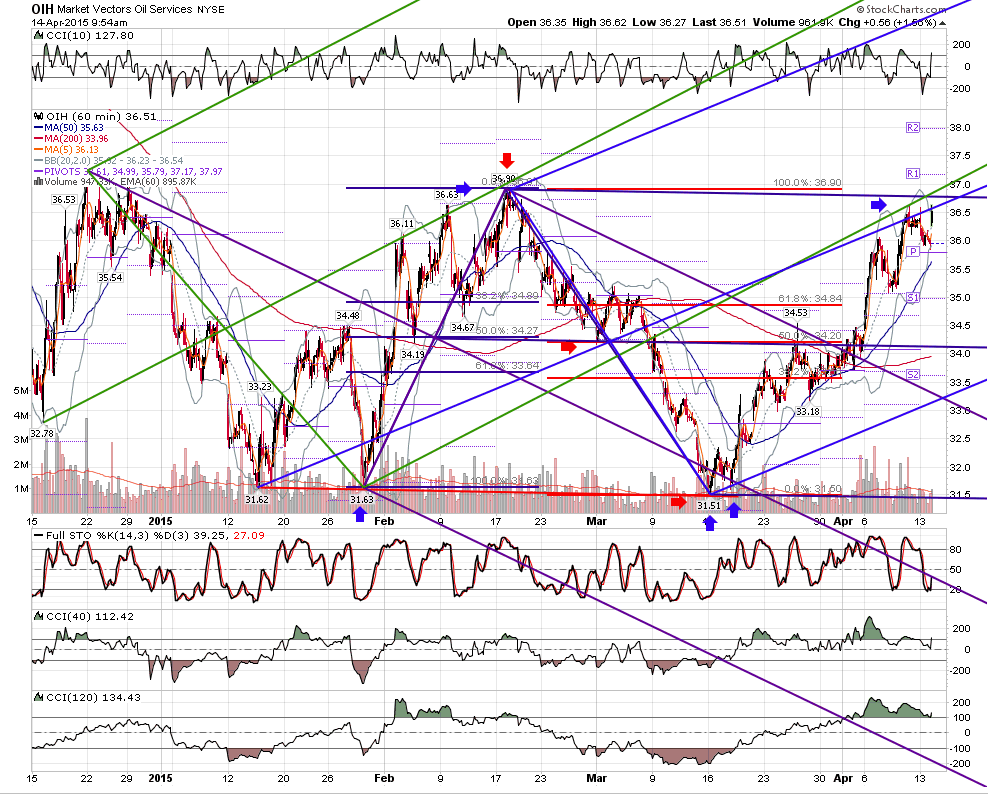Viewport: 988px width, 794px height.
Task: Click the S1 pivot marker box
Action: point(912,297)
